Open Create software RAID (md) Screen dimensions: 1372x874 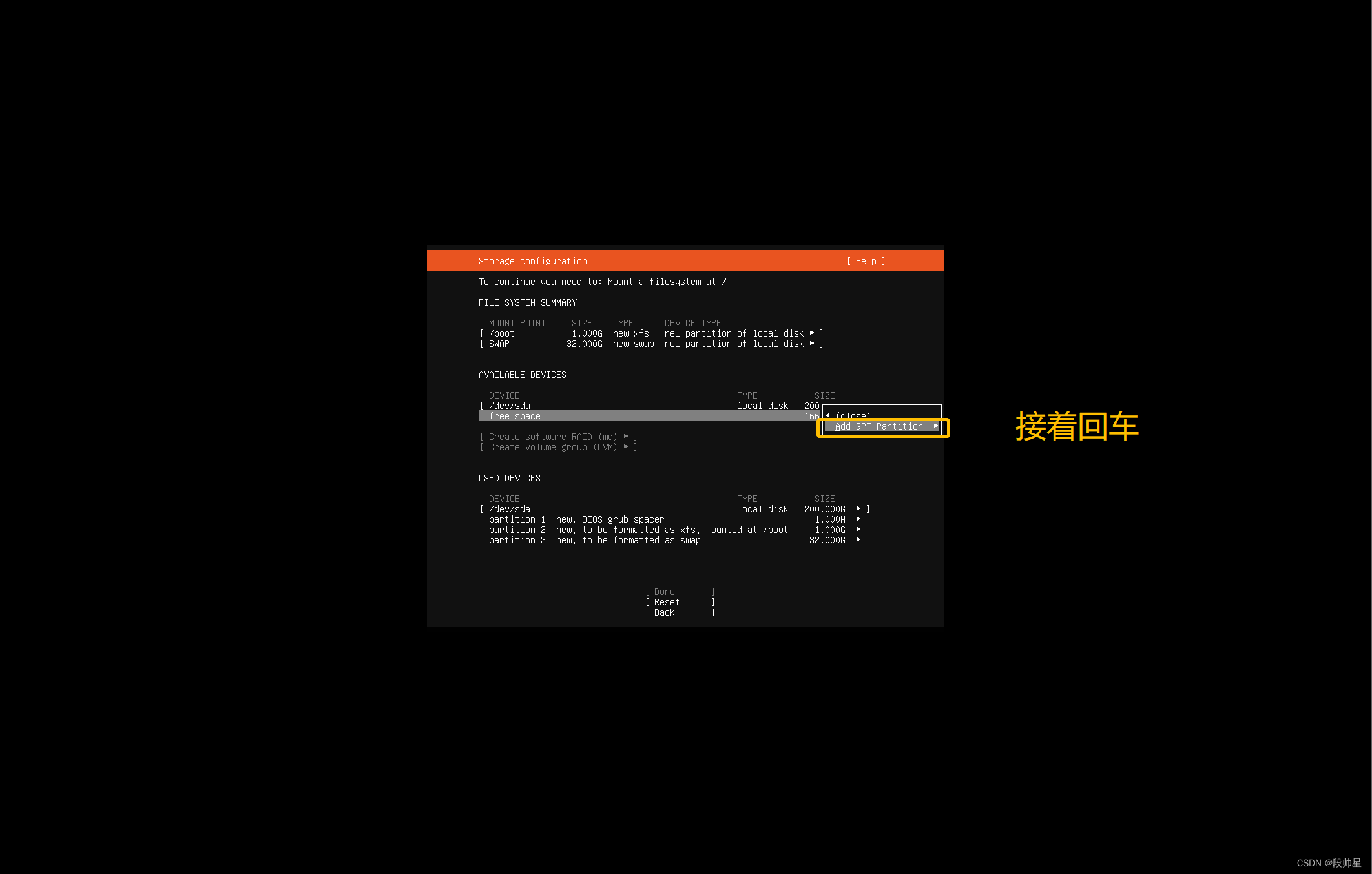559,437
